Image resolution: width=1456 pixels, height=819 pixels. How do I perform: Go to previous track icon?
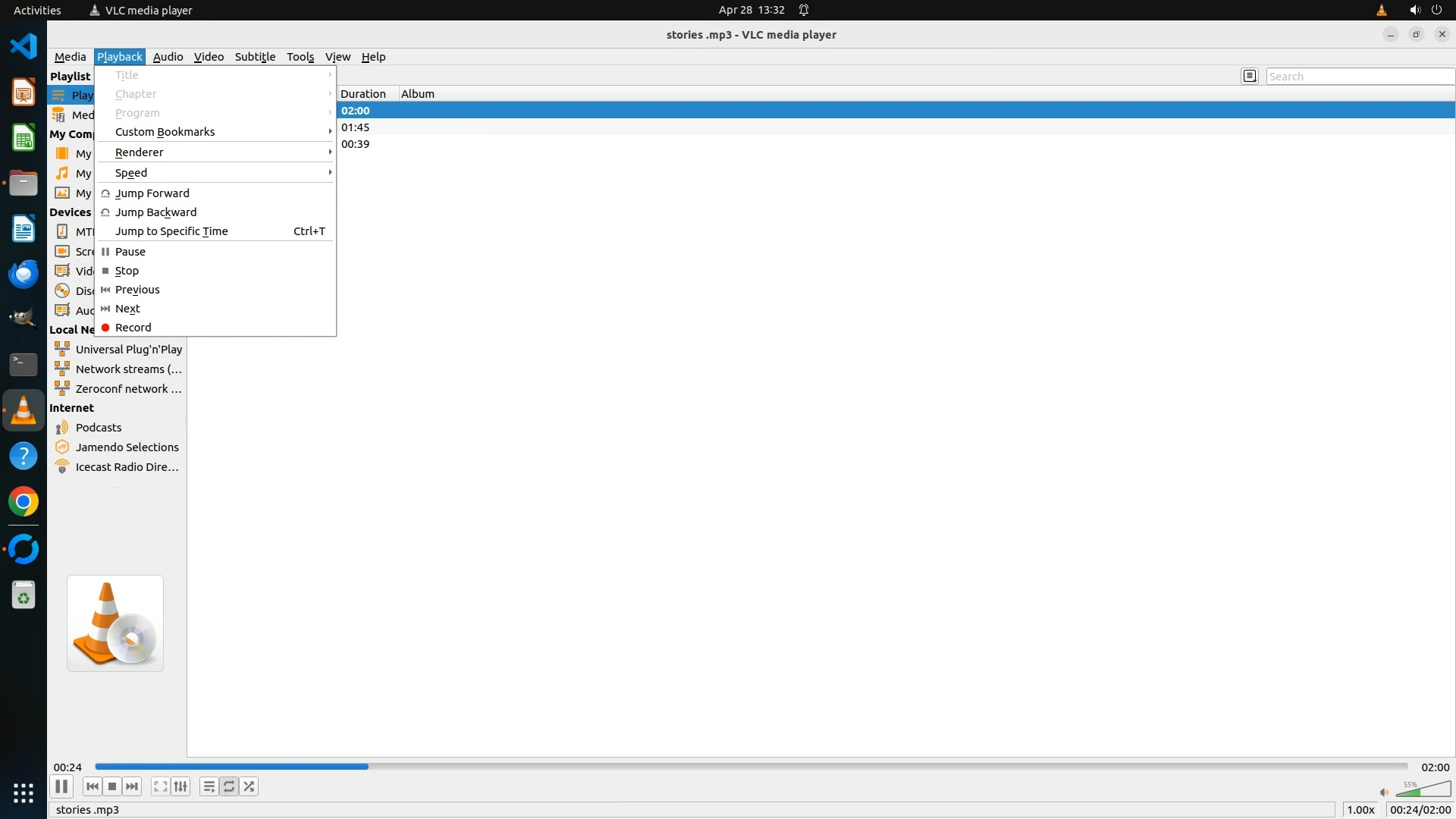(92, 786)
